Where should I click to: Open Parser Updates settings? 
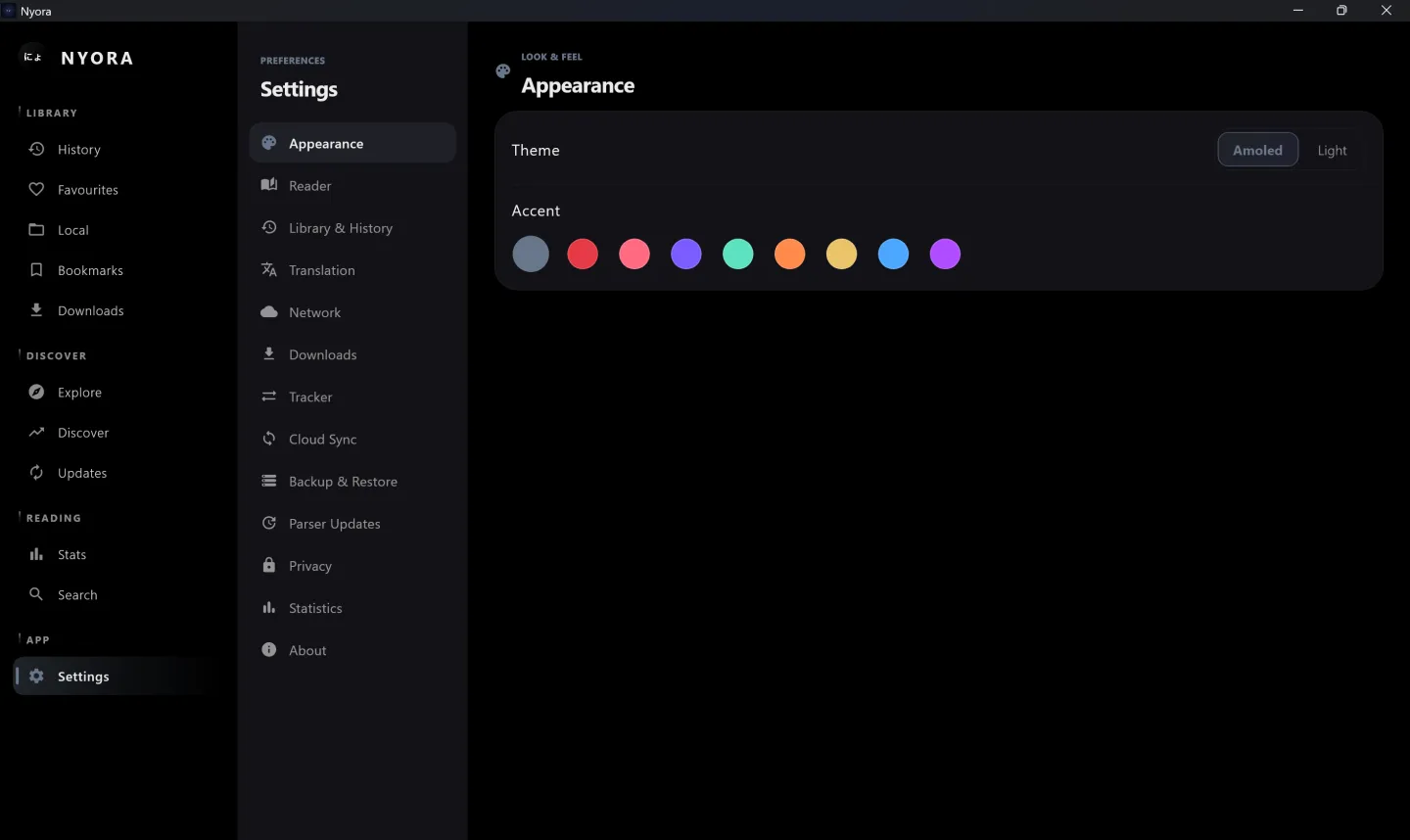pos(352,523)
